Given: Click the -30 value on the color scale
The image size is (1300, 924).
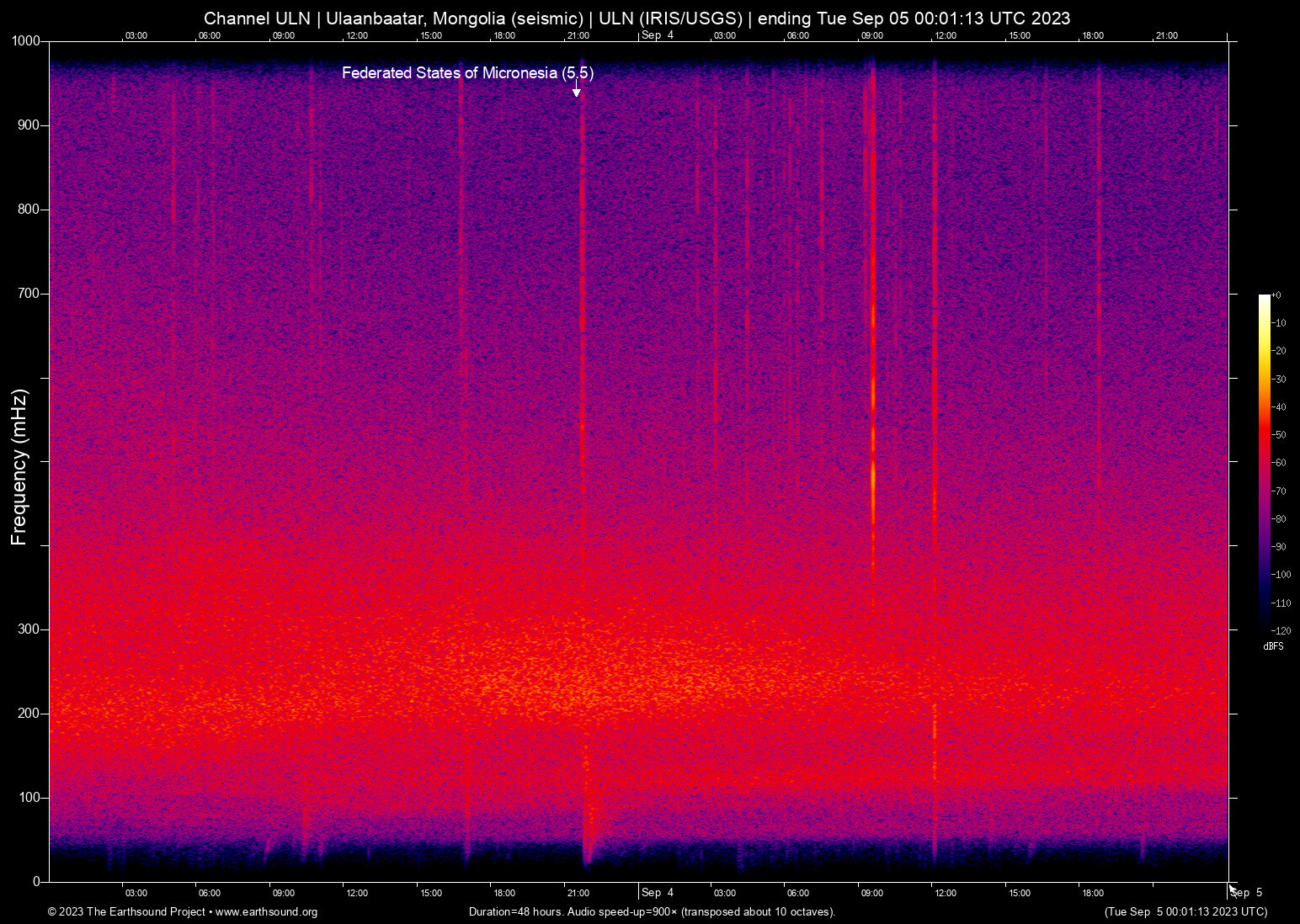Looking at the screenshot, I should click(1279, 380).
